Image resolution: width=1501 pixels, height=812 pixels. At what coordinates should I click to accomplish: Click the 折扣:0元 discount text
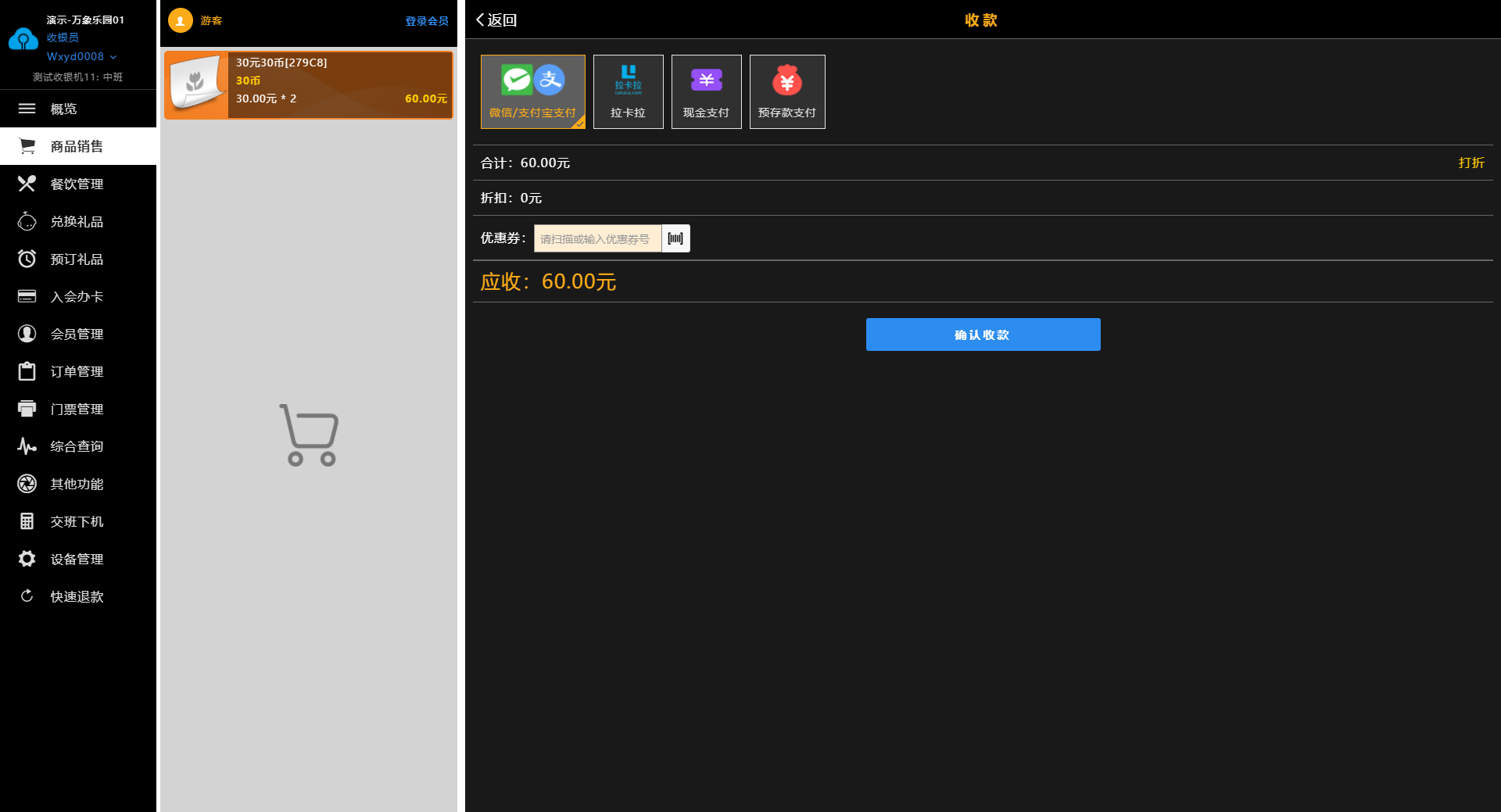pos(511,198)
